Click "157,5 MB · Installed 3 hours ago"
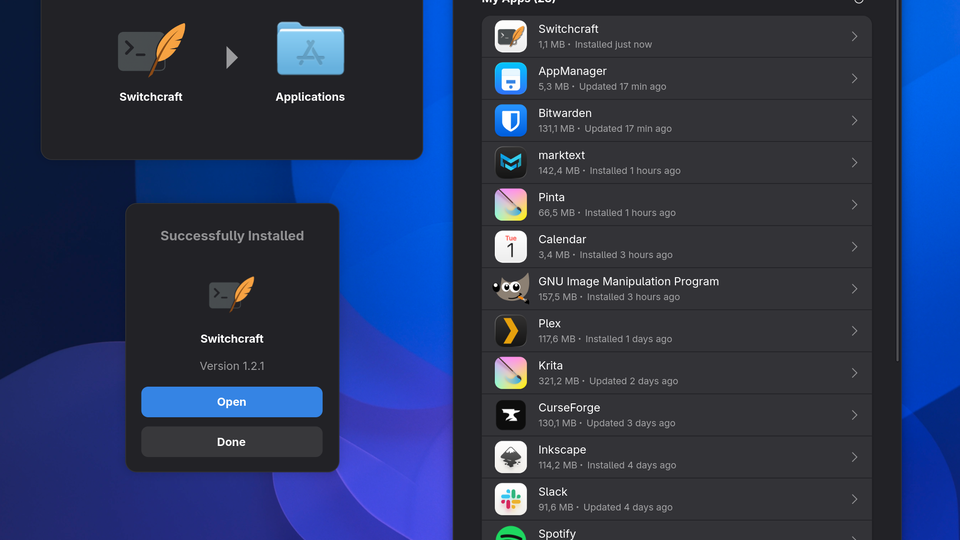This screenshot has height=540, width=960. point(609,297)
